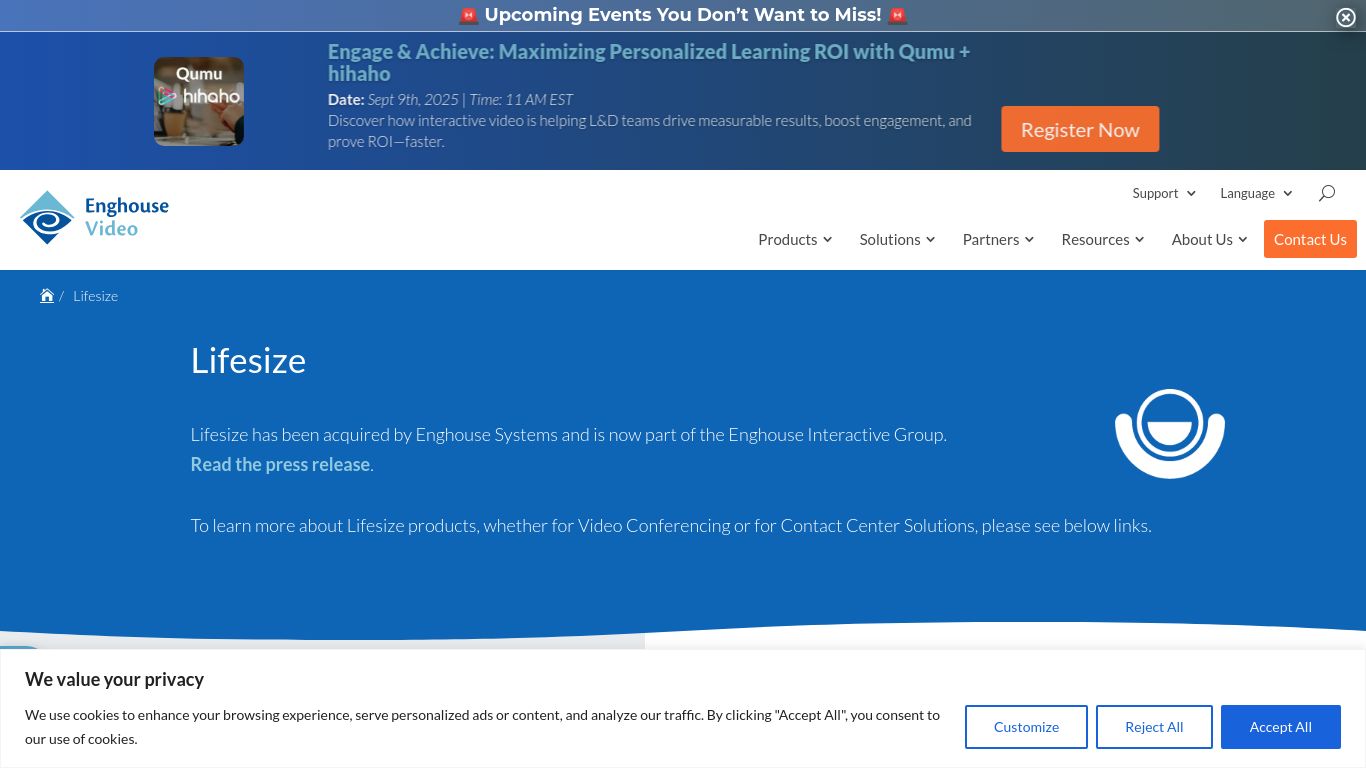Open the Qumu hihaho event thumbnail
Image resolution: width=1366 pixels, height=768 pixels.
199,101
